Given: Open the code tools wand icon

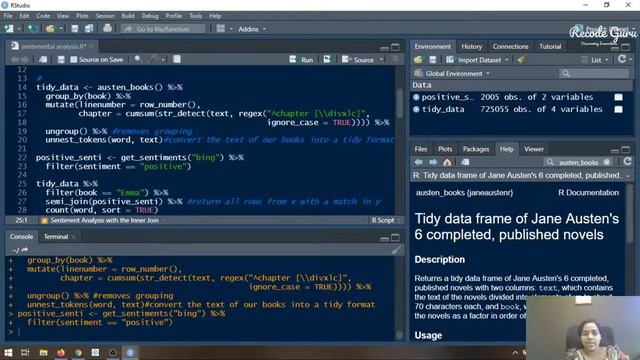Looking at the screenshot, I should (153, 60).
